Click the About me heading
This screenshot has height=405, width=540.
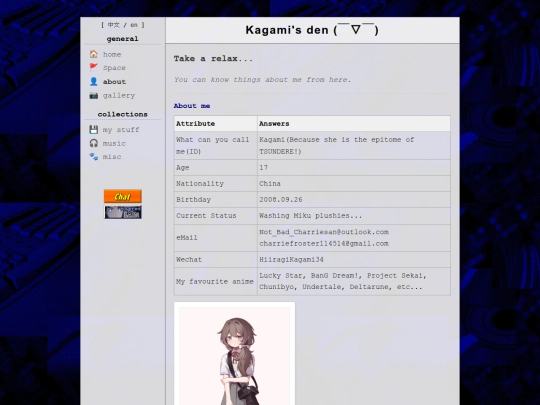[x=192, y=106]
